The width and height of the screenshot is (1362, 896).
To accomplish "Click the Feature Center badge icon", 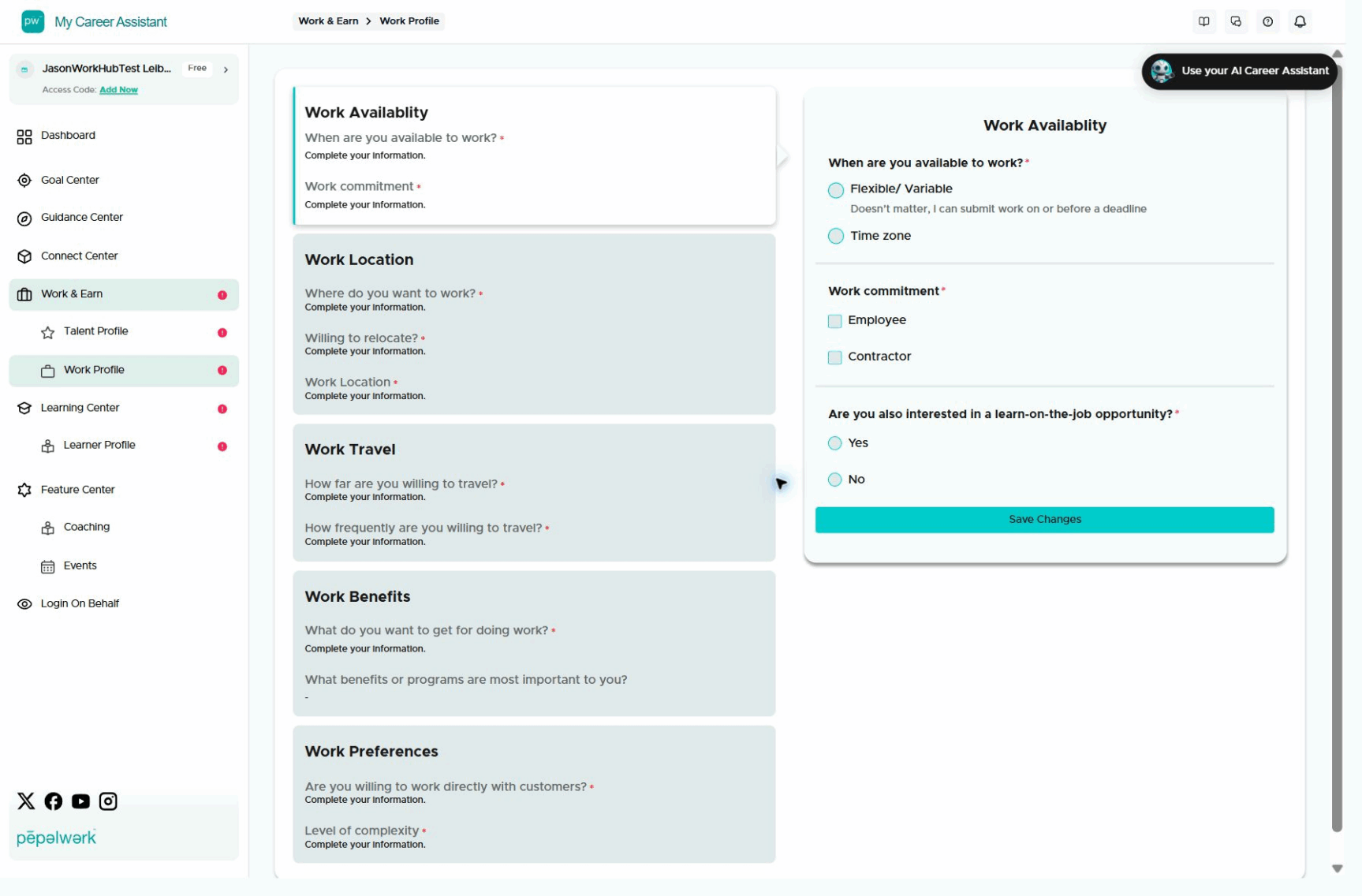I will [x=24, y=490].
